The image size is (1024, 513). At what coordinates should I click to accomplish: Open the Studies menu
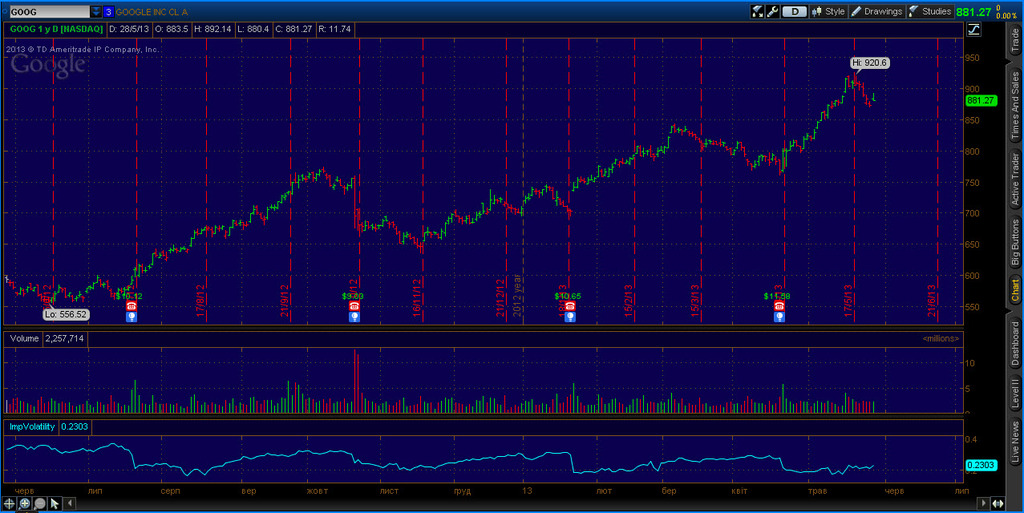point(930,12)
